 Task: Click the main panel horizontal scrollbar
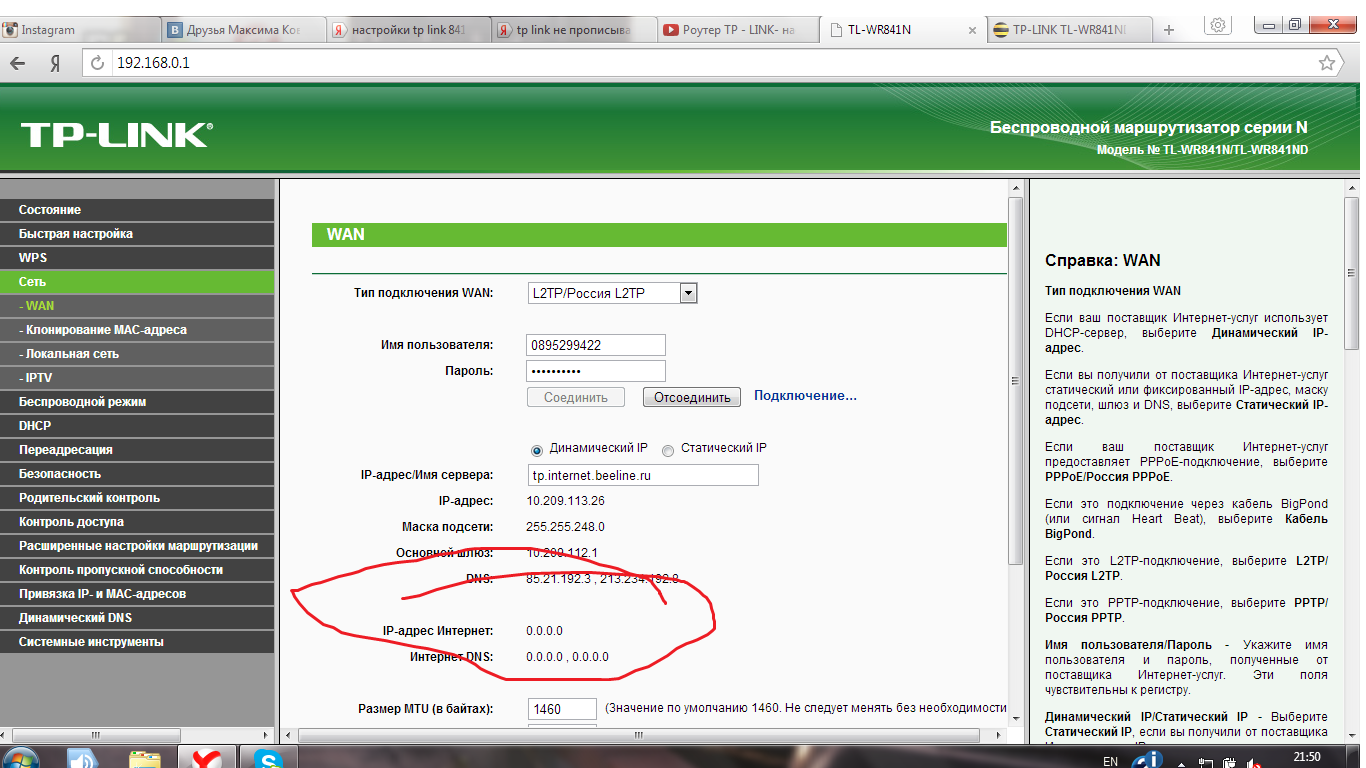point(640,735)
